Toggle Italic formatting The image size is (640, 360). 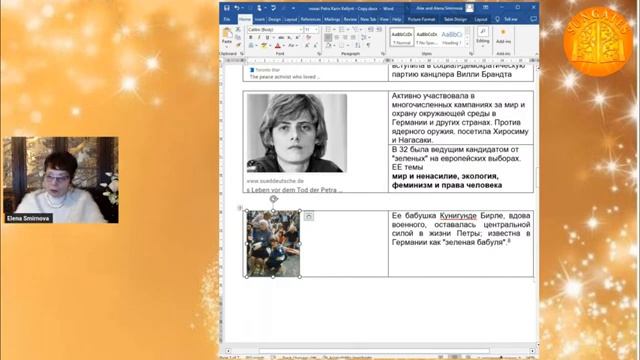coord(259,37)
